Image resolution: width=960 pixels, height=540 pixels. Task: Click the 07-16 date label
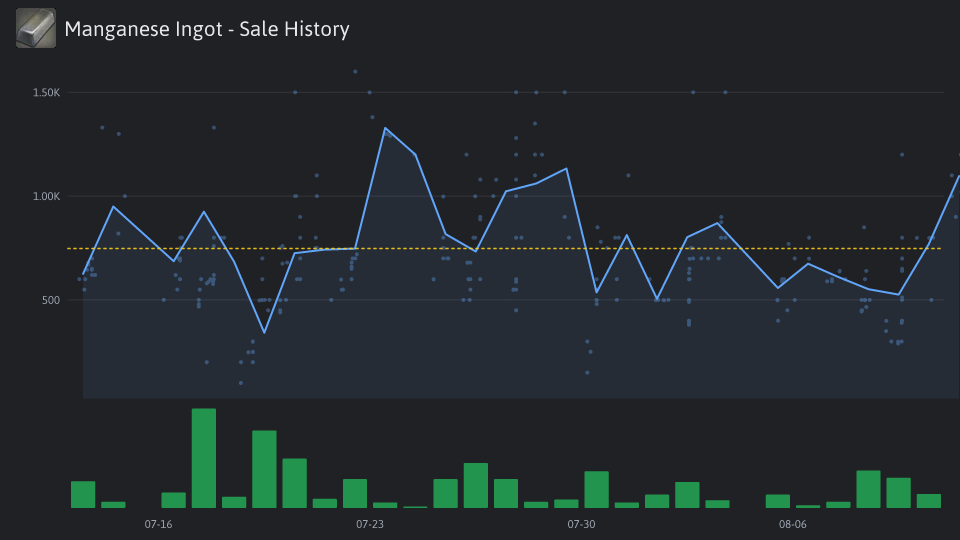coord(158,524)
